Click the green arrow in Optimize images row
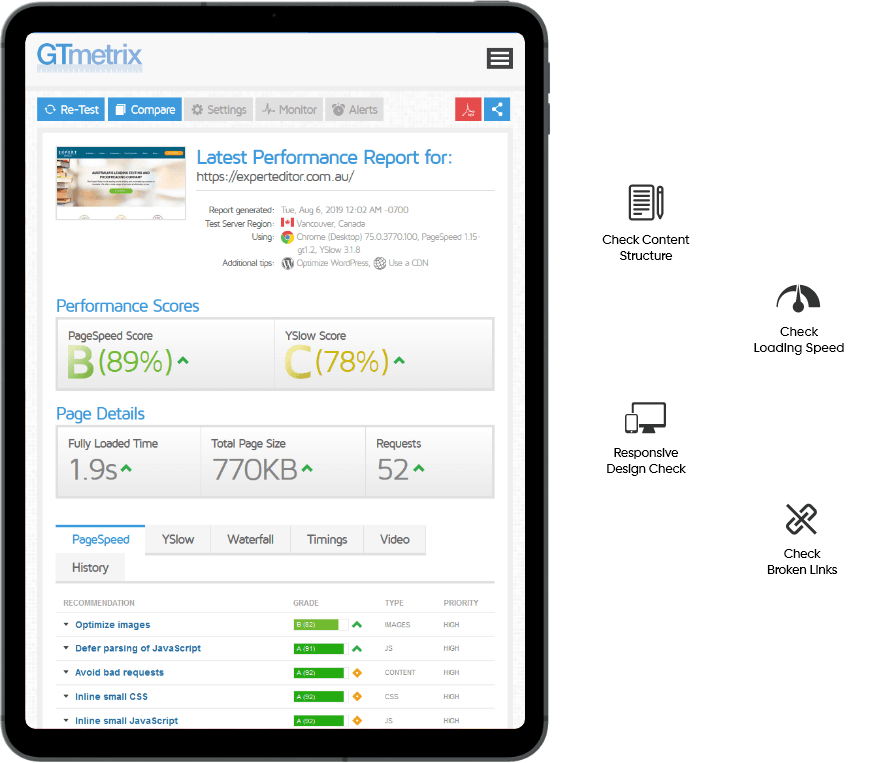878x763 pixels. pyautogui.click(x=357, y=624)
